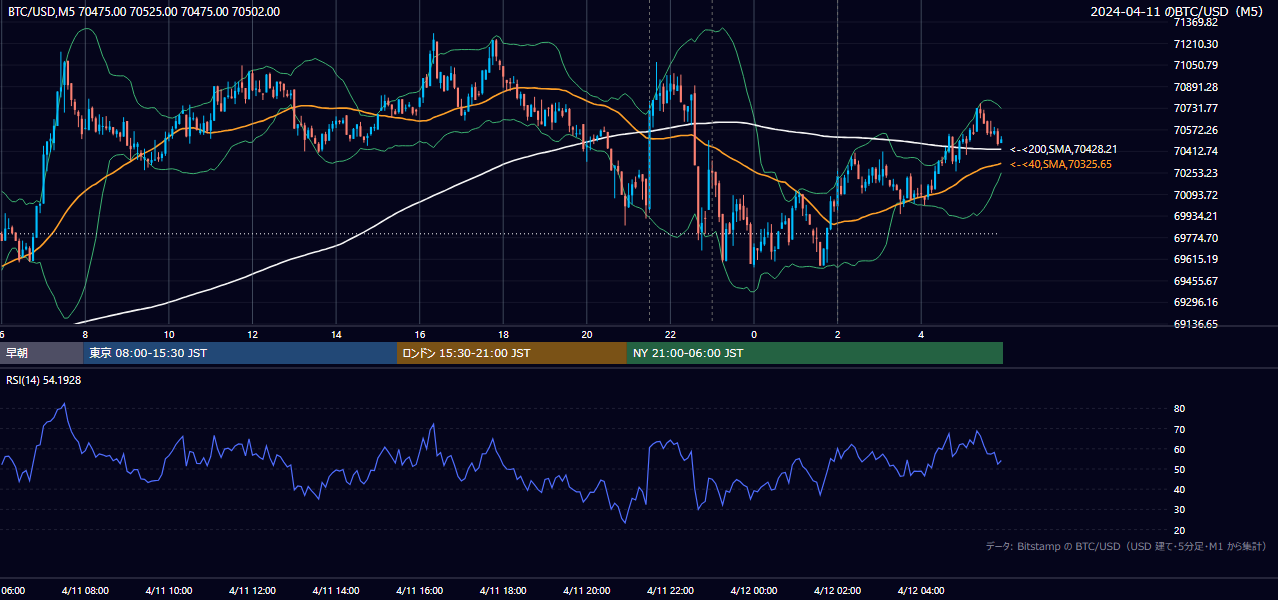Click the NY 21:00-06:00 JST session bar
The height and width of the screenshot is (600, 1278).
coord(815,353)
